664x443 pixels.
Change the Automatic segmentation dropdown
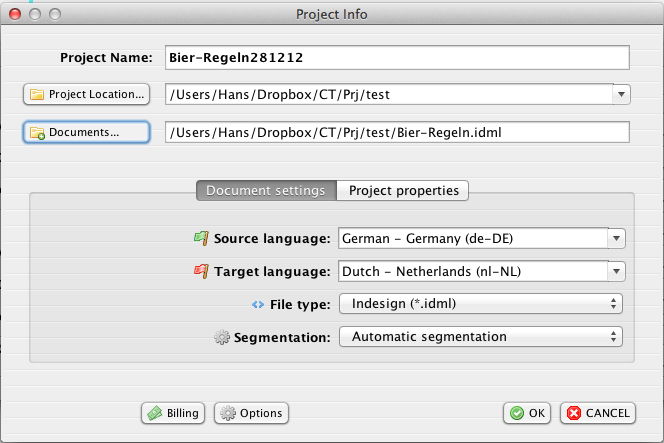481,337
